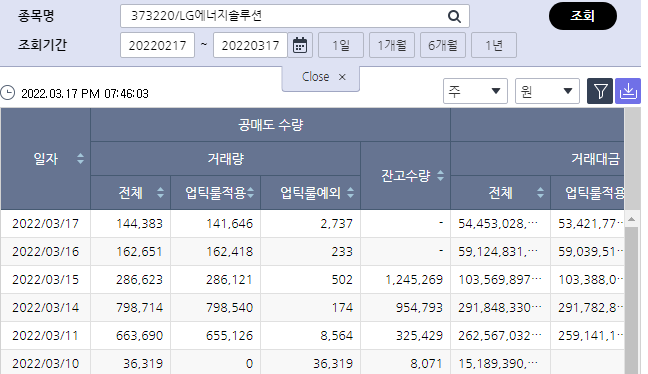Select the date cell 2022/03/11

45,336
